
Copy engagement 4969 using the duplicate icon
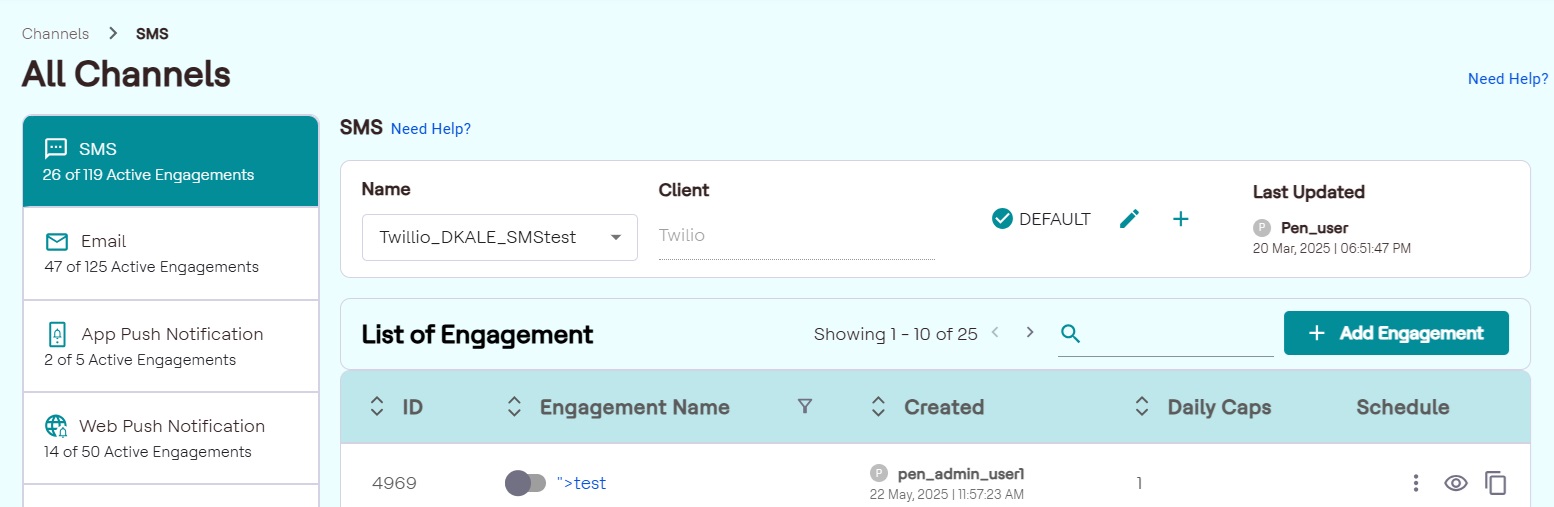coord(1495,483)
